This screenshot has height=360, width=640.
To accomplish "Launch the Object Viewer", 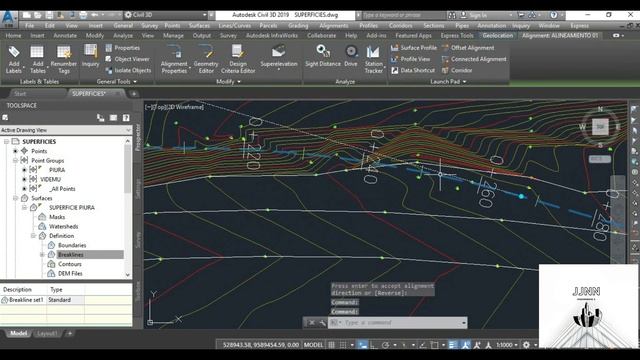I will [x=127, y=59].
